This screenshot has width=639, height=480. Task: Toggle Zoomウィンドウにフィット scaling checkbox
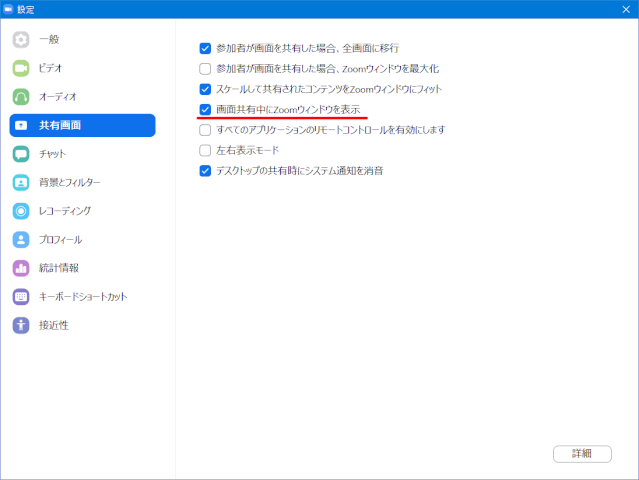point(205,89)
